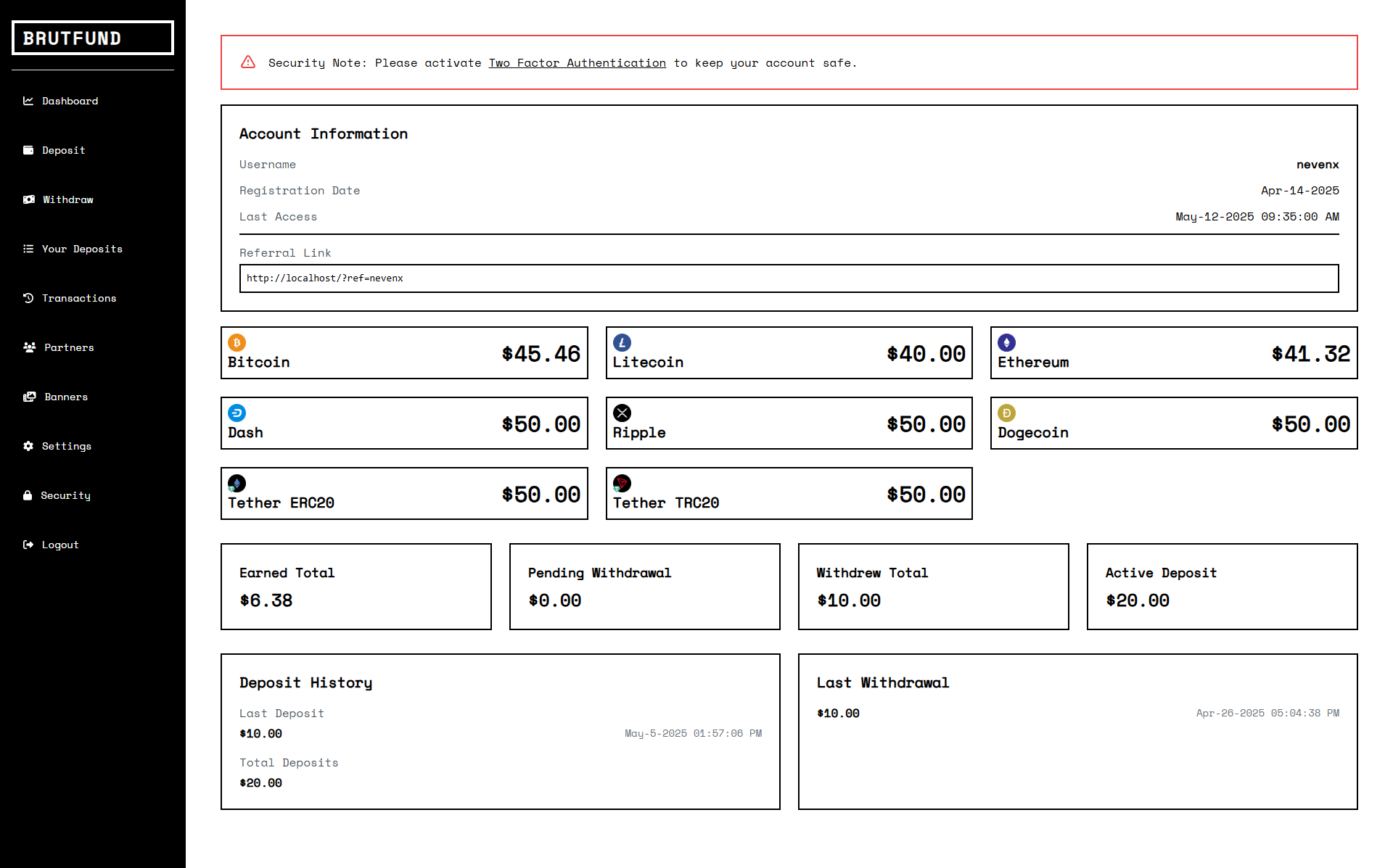Click the Dashboard chart icon in sidebar
This screenshot has height=868, width=1393.
point(28,101)
